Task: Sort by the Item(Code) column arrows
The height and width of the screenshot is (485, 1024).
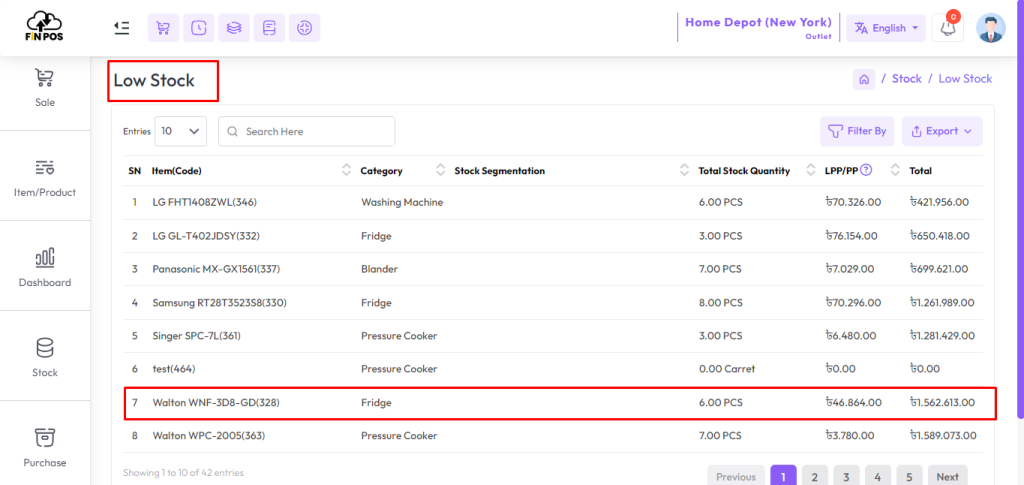Action: click(x=346, y=170)
